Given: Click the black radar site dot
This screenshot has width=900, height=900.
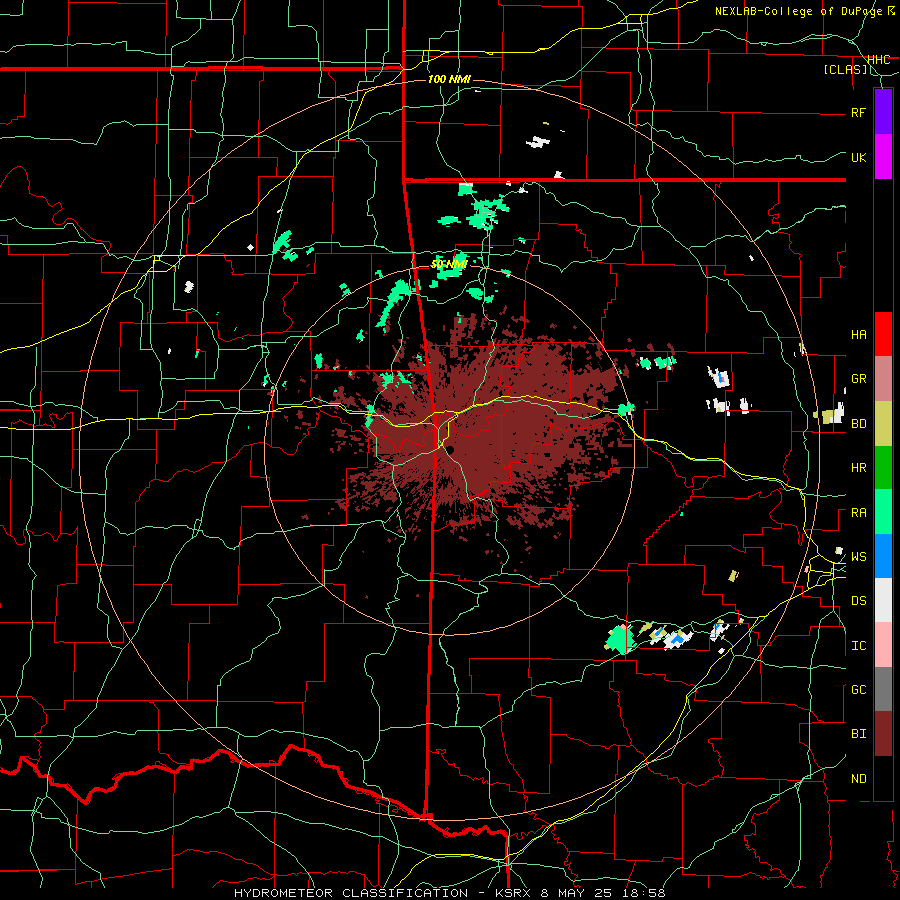Looking at the screenshot, I should (451, 450).
